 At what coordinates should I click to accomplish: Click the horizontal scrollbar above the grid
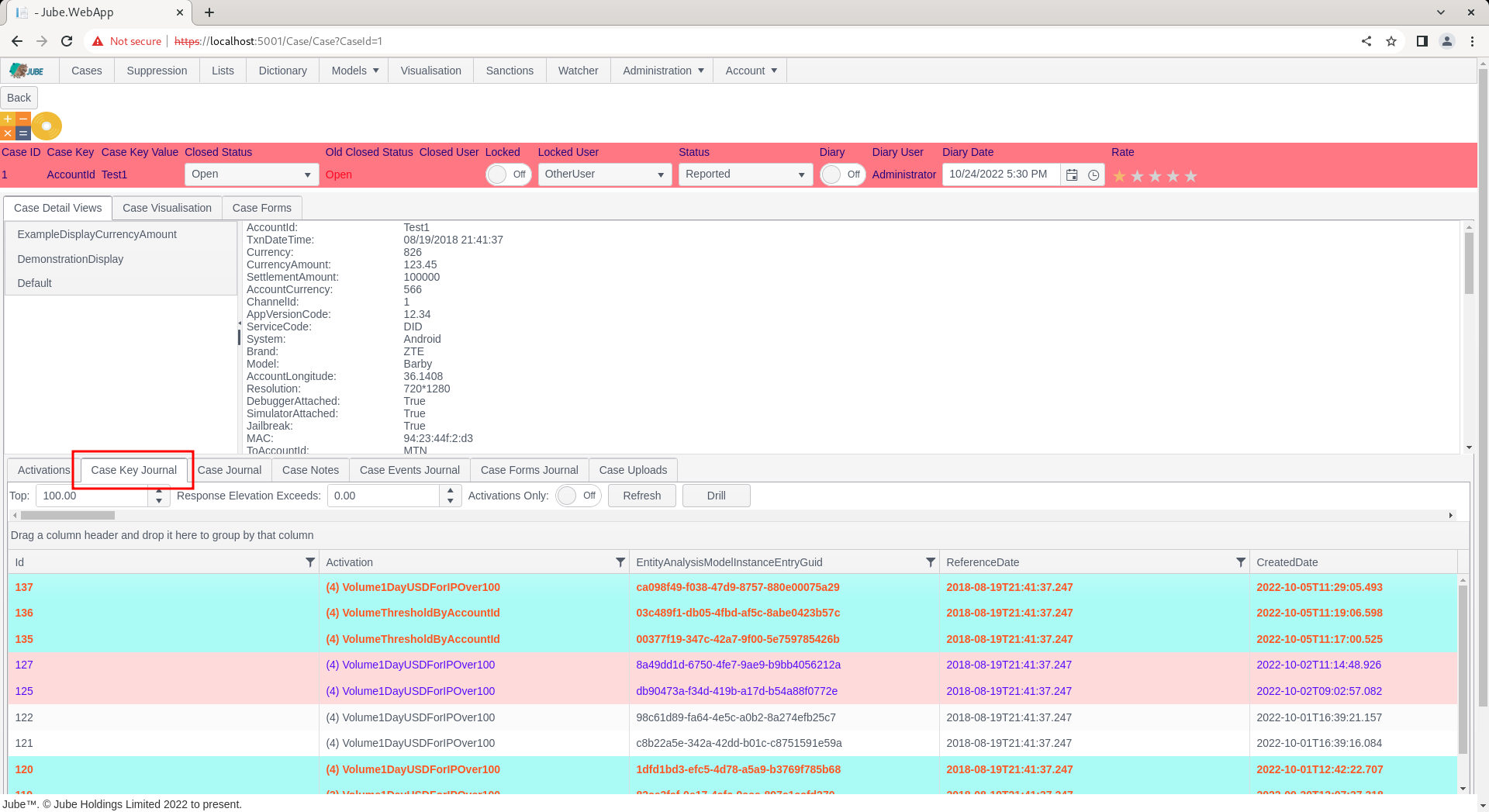click(734, 515)
